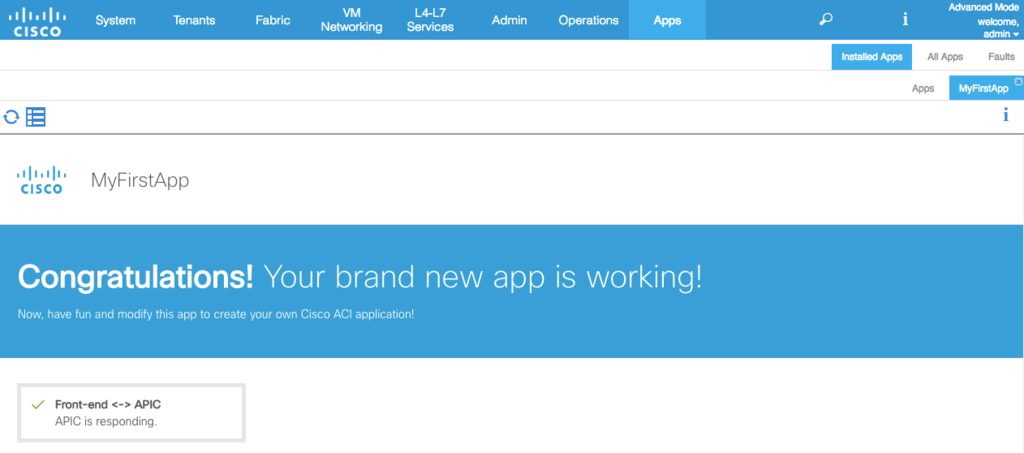Viewport: 1024px width, 453px height.
Task: Switch to All Apps tab
Action: (x=945, y=57)
